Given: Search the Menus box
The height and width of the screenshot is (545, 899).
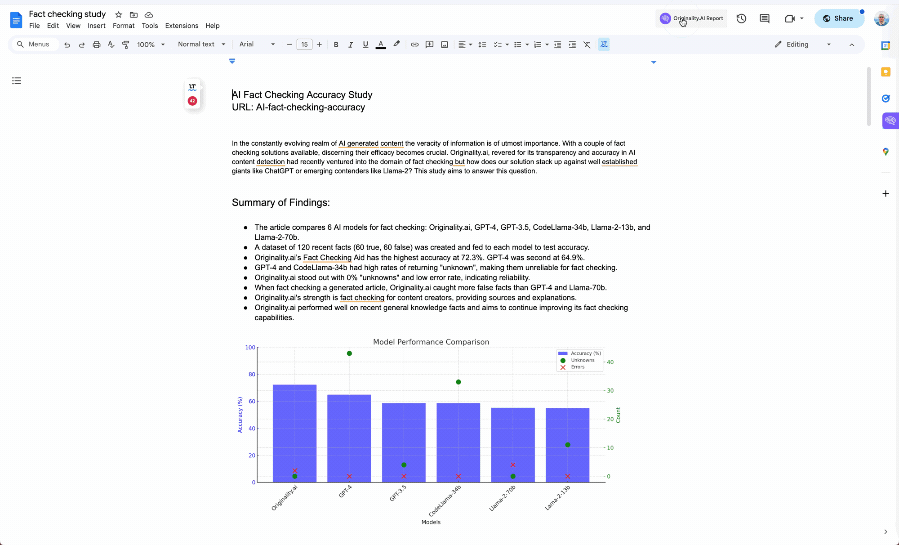Looking at the screenshot, I should tap(36, 45).
